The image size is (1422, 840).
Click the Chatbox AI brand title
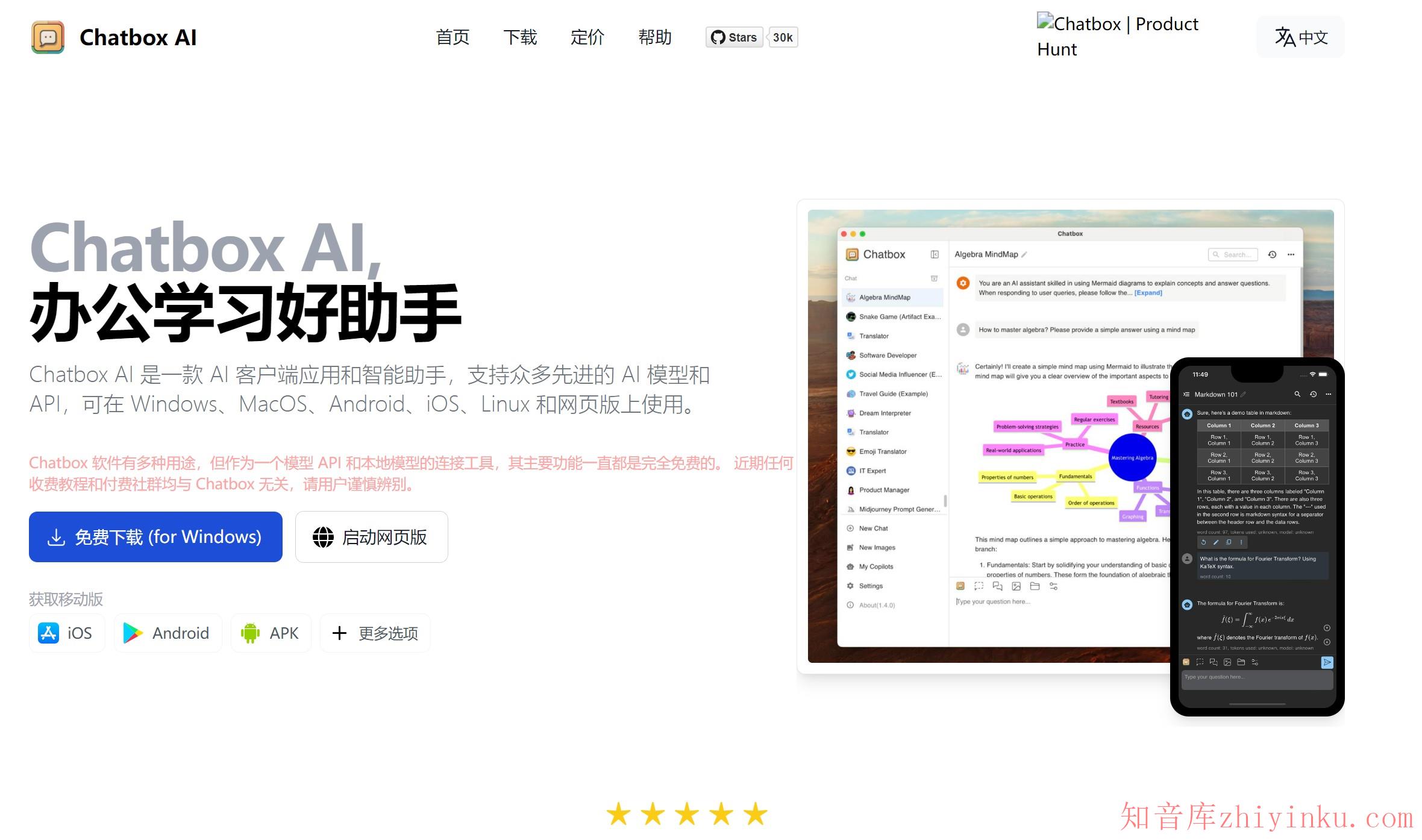(x=138, y=37)
